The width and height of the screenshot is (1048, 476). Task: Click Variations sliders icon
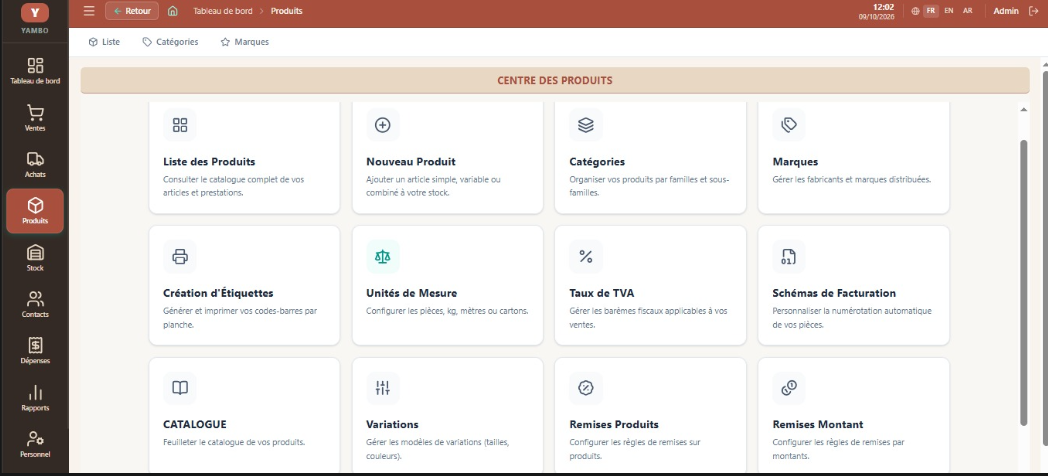pyautogui.click(x=382, y=388)
